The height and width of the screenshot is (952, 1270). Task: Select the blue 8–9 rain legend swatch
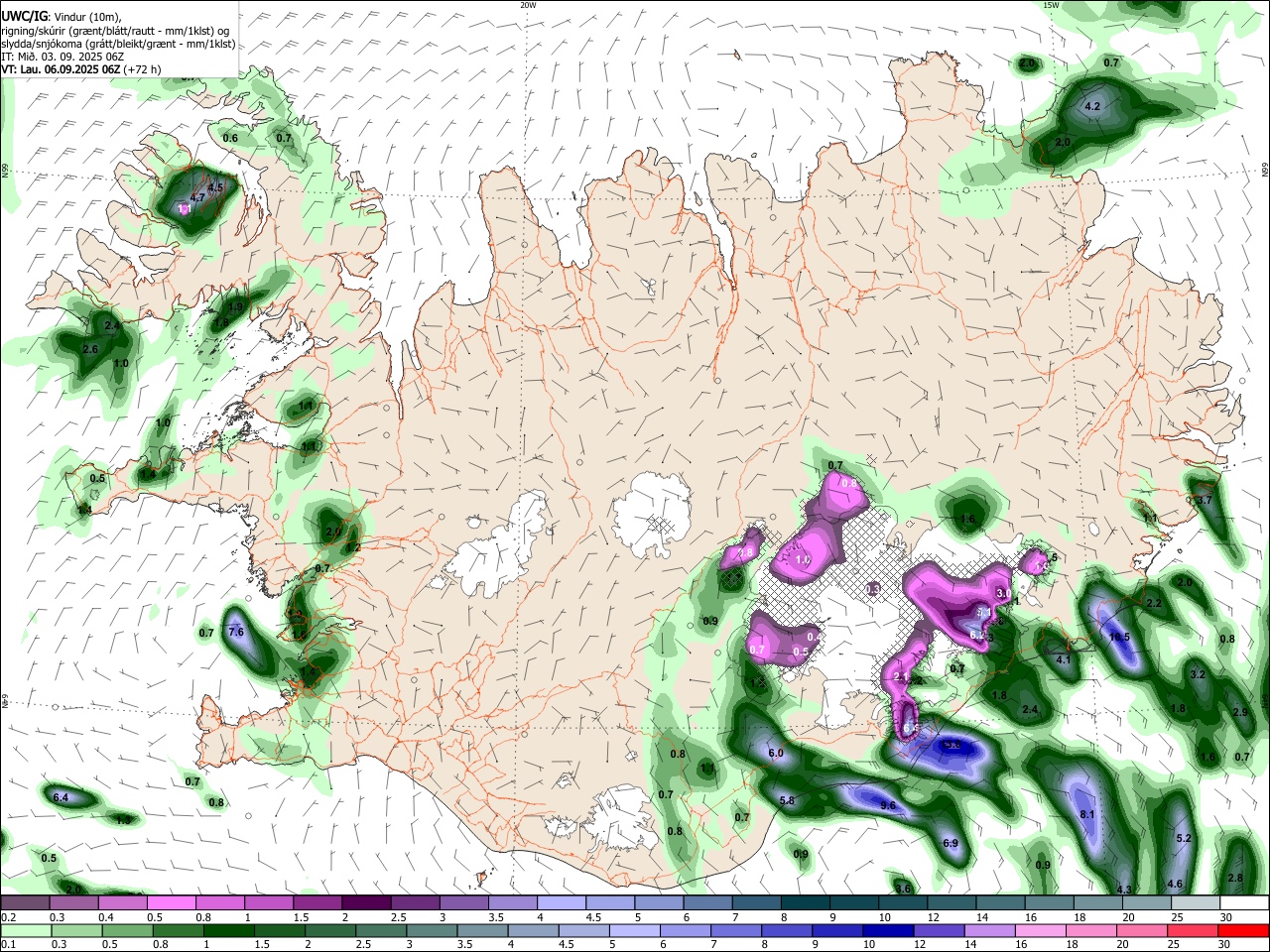tap(788, 930)
